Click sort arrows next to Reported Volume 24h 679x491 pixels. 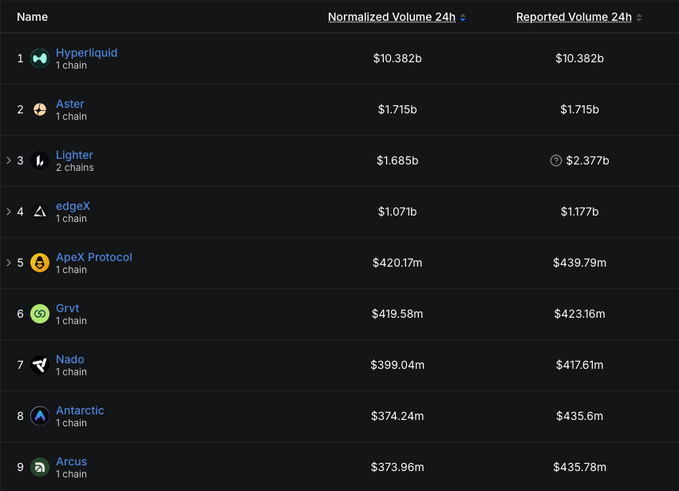click(639, 17)
